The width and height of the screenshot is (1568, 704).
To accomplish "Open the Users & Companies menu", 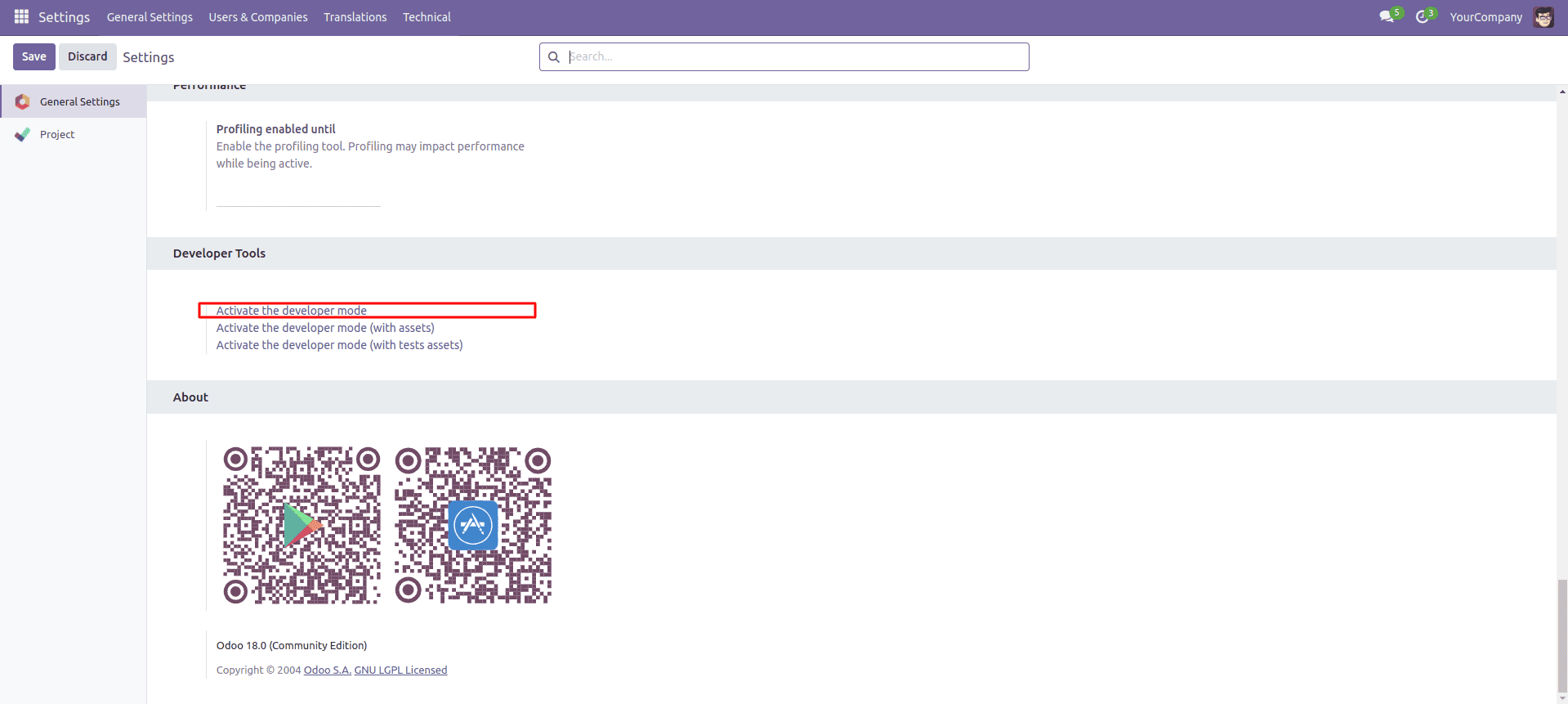I will click(x=258, y=17).
